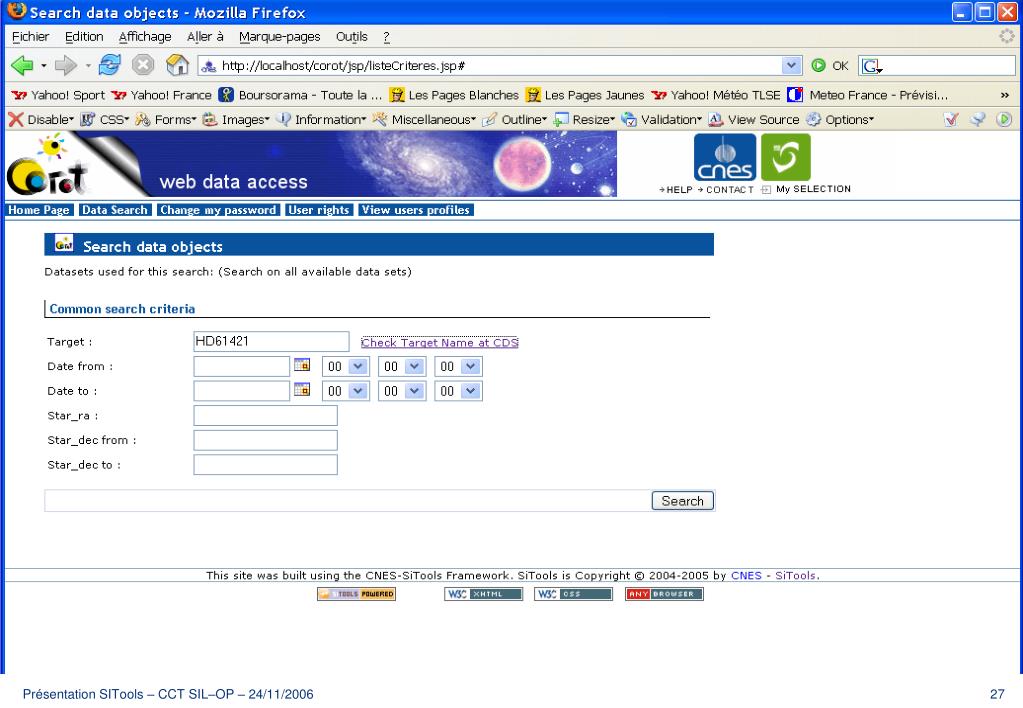Open the Boursorama bookmark
The width and height of the screenshot is (1023, 708).
coord(300,95)
